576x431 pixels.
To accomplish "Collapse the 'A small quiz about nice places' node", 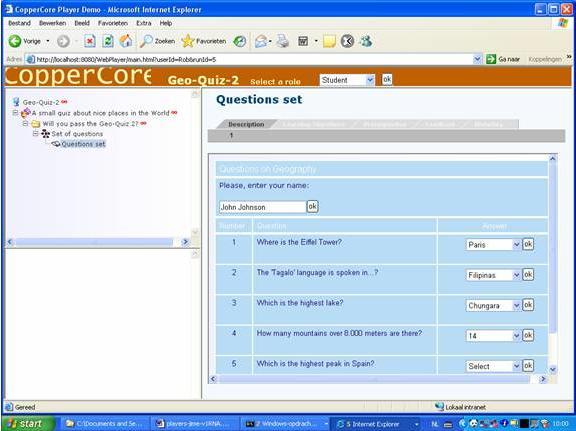I will tap(15, 113).
